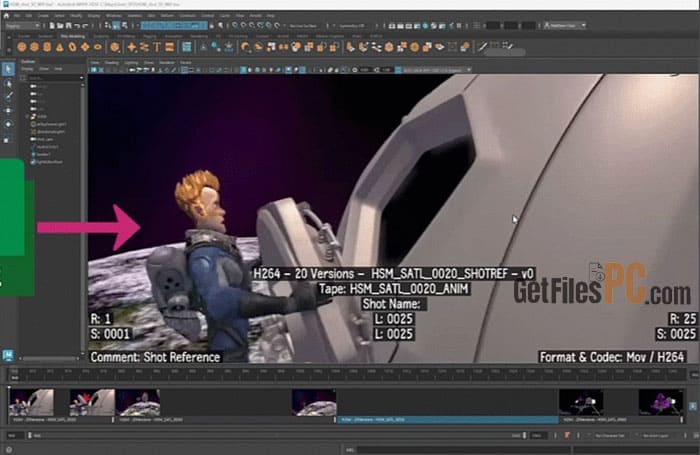Image resolution: width=700 pixels, height=455 pixels.
Task: Open the Symmetry dropdown
Action: (x=354, y=26)
